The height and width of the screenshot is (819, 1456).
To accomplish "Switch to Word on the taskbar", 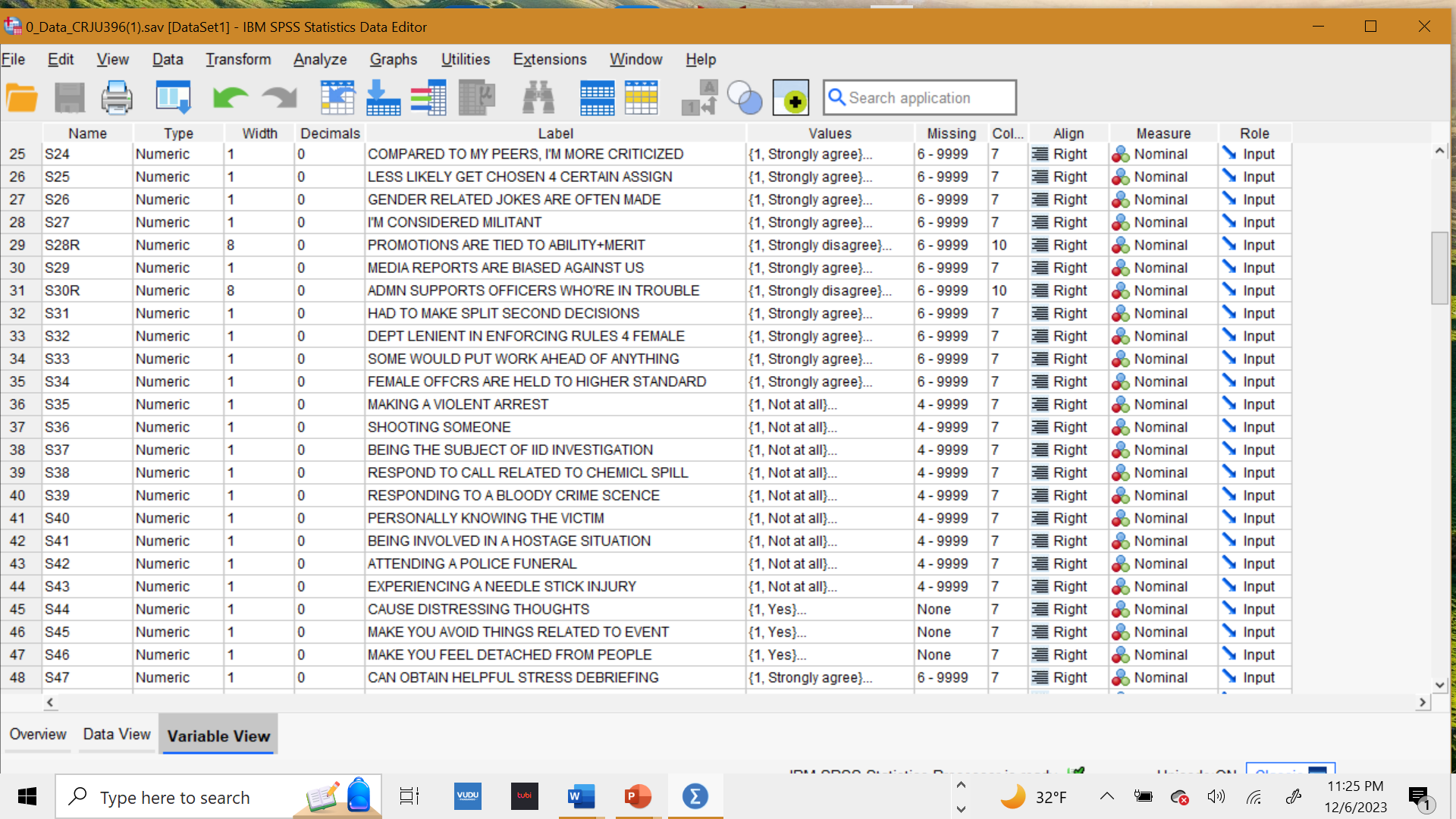I will tap(581, 796).
